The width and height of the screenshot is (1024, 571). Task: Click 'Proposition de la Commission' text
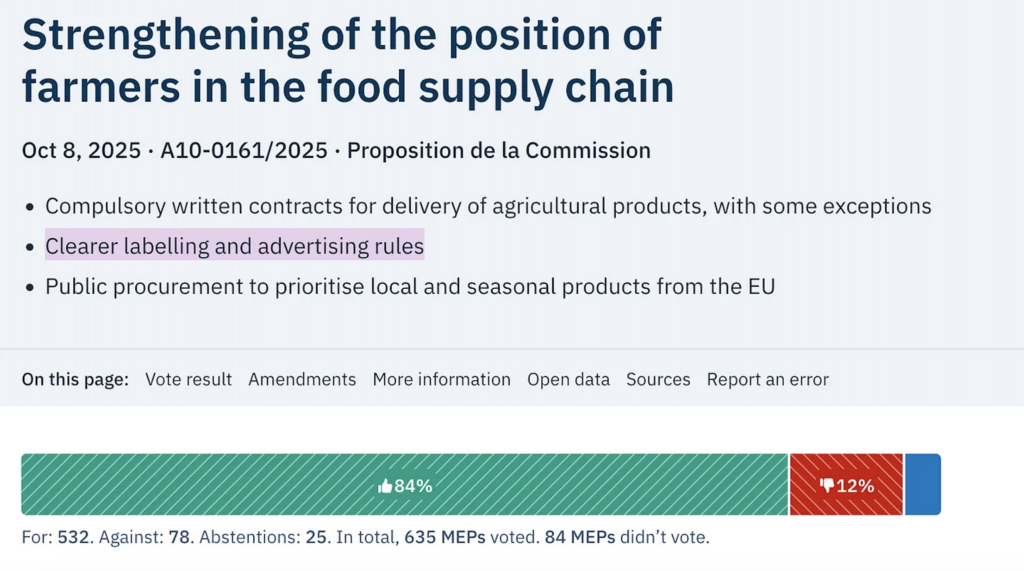[498, 151]
